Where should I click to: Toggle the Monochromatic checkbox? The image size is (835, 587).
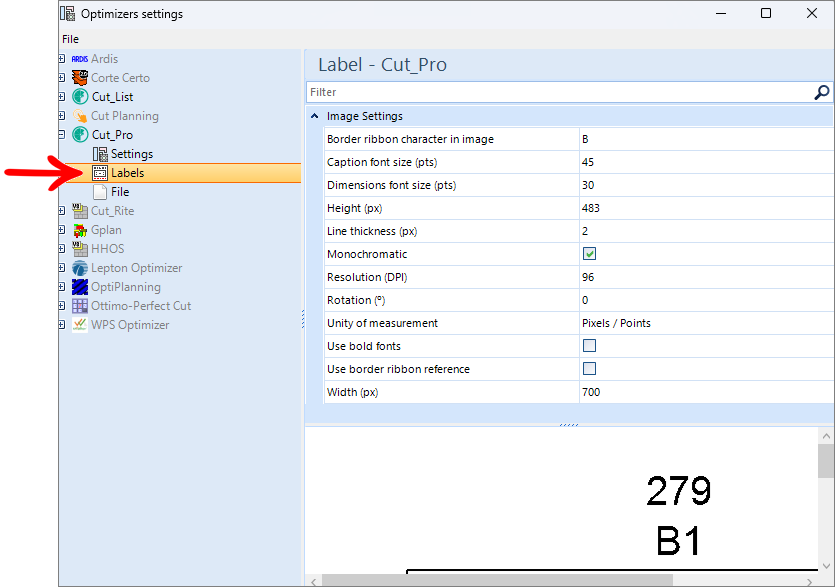589,254
